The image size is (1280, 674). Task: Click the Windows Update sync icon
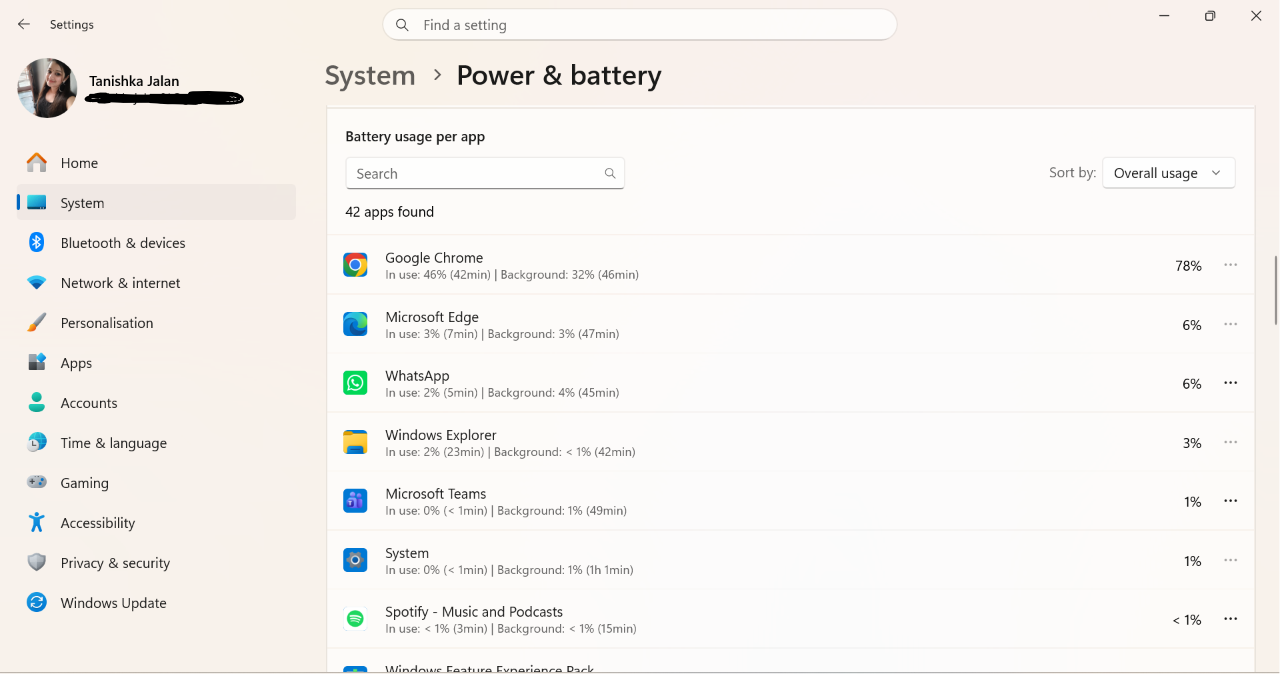click(x=37, y=602)
